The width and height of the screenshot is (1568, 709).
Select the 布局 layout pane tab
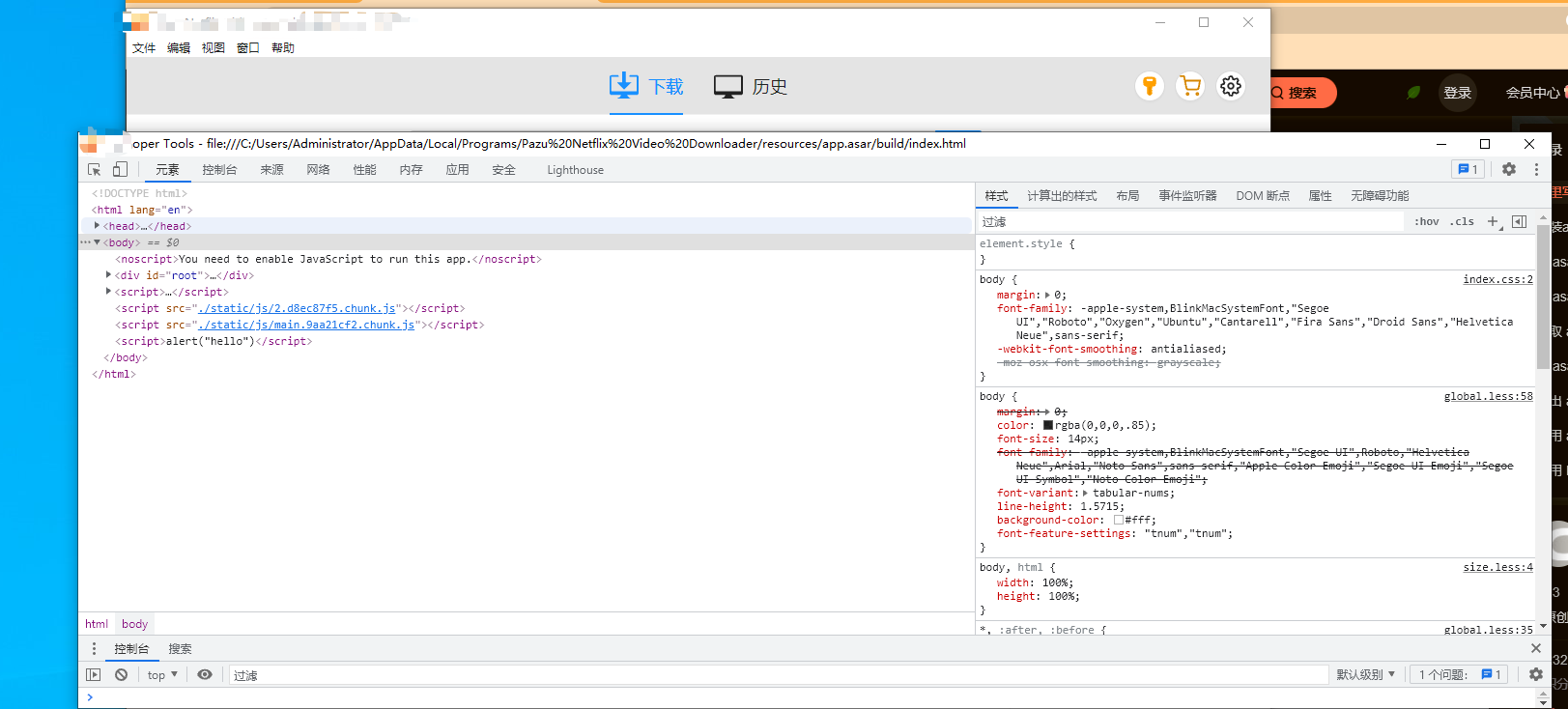coord(1127,195)
